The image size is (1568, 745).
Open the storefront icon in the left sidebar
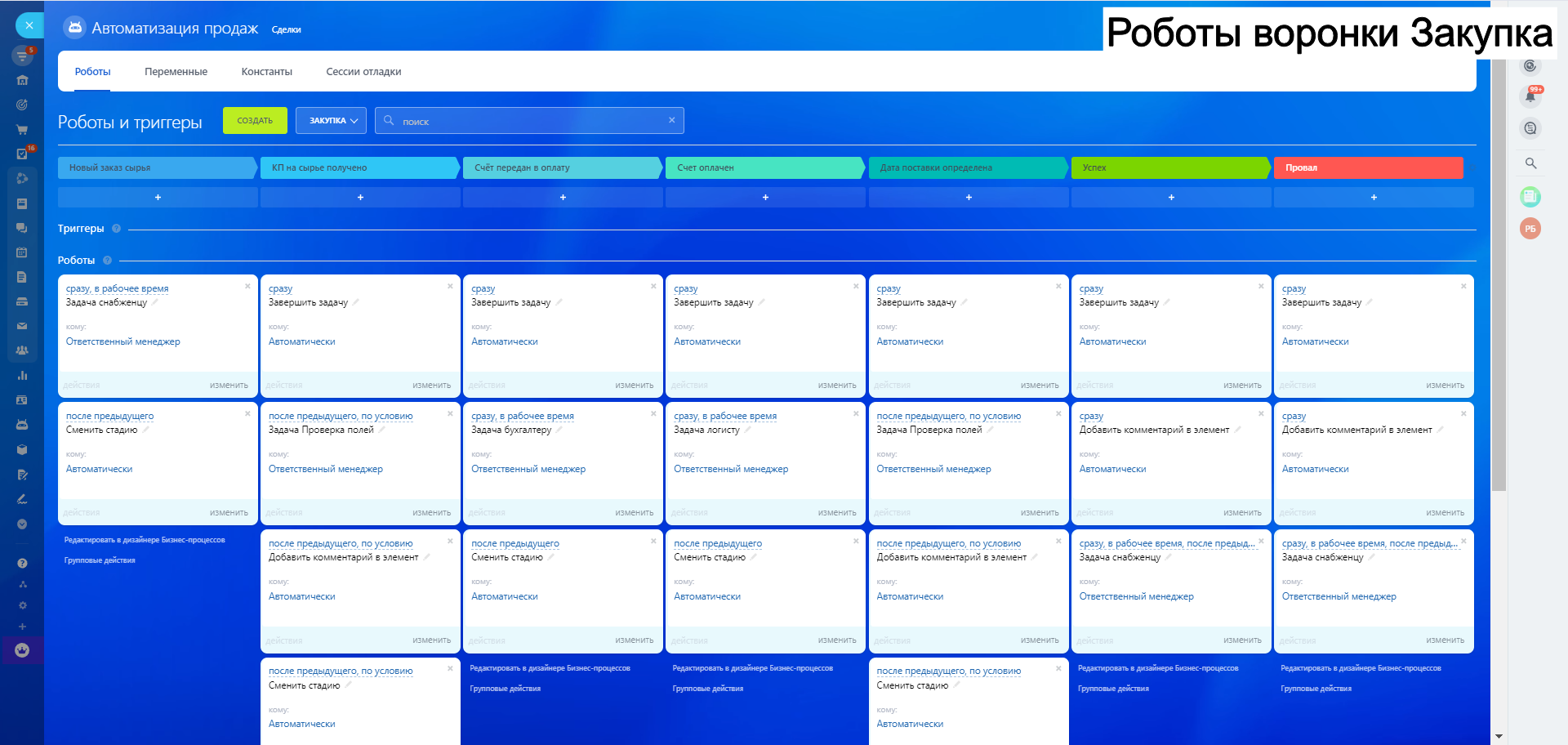(x=22, y=80)
